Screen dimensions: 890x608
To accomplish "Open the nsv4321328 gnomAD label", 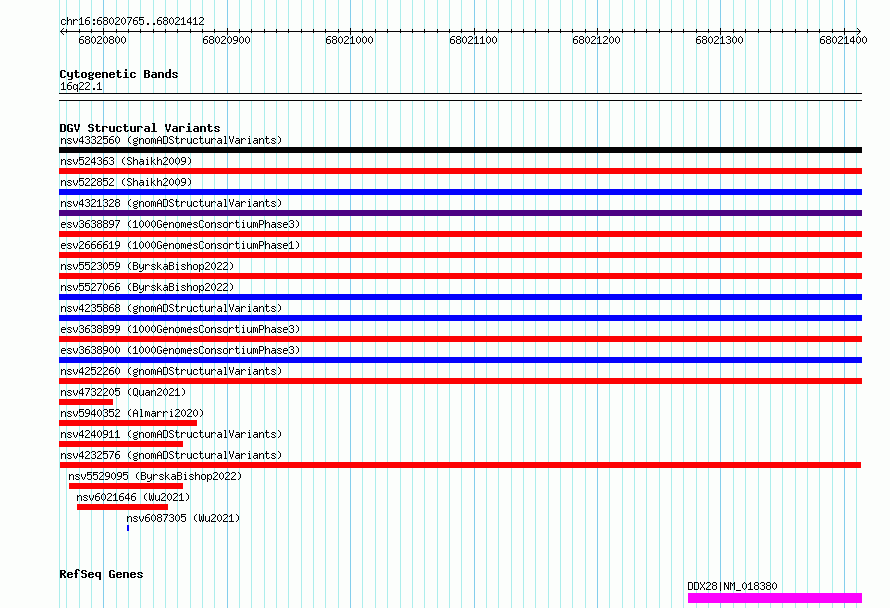I will pos(171,203).
